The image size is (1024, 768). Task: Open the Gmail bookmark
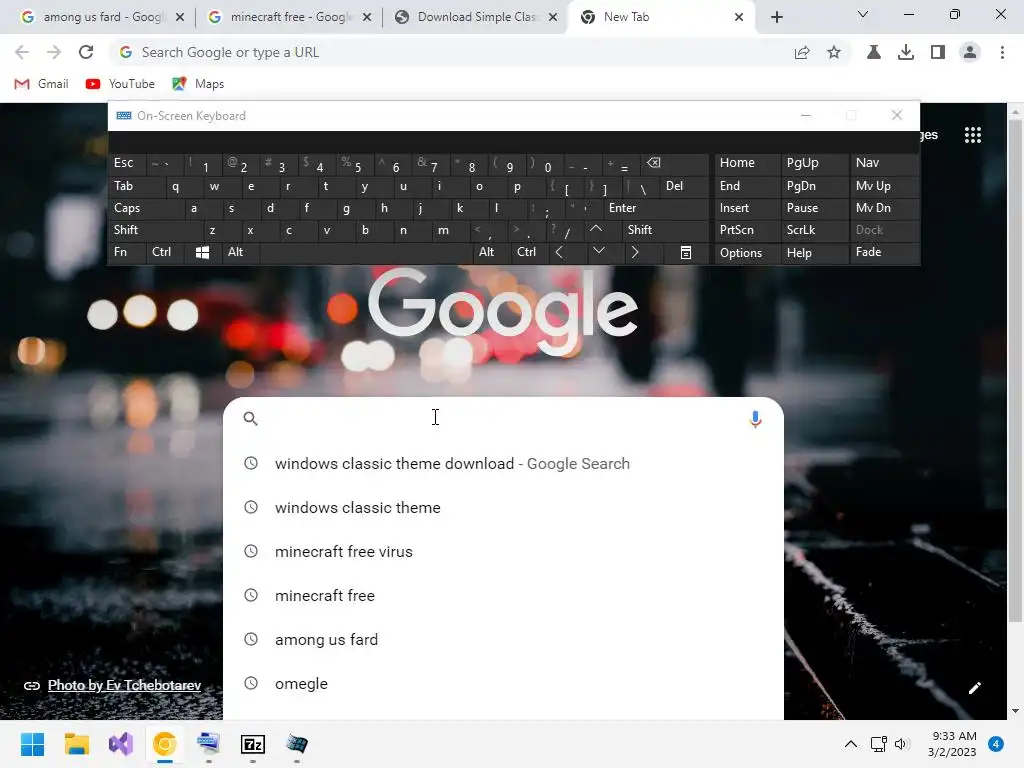click(x=41, y=84)
